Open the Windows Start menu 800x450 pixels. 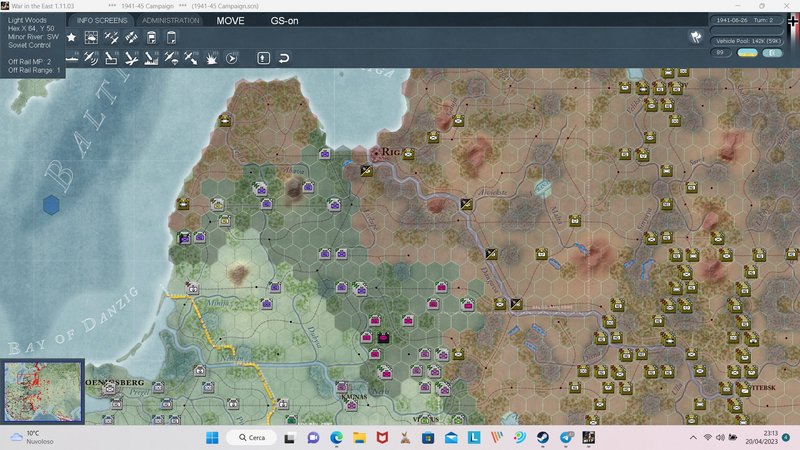point(212,438)
